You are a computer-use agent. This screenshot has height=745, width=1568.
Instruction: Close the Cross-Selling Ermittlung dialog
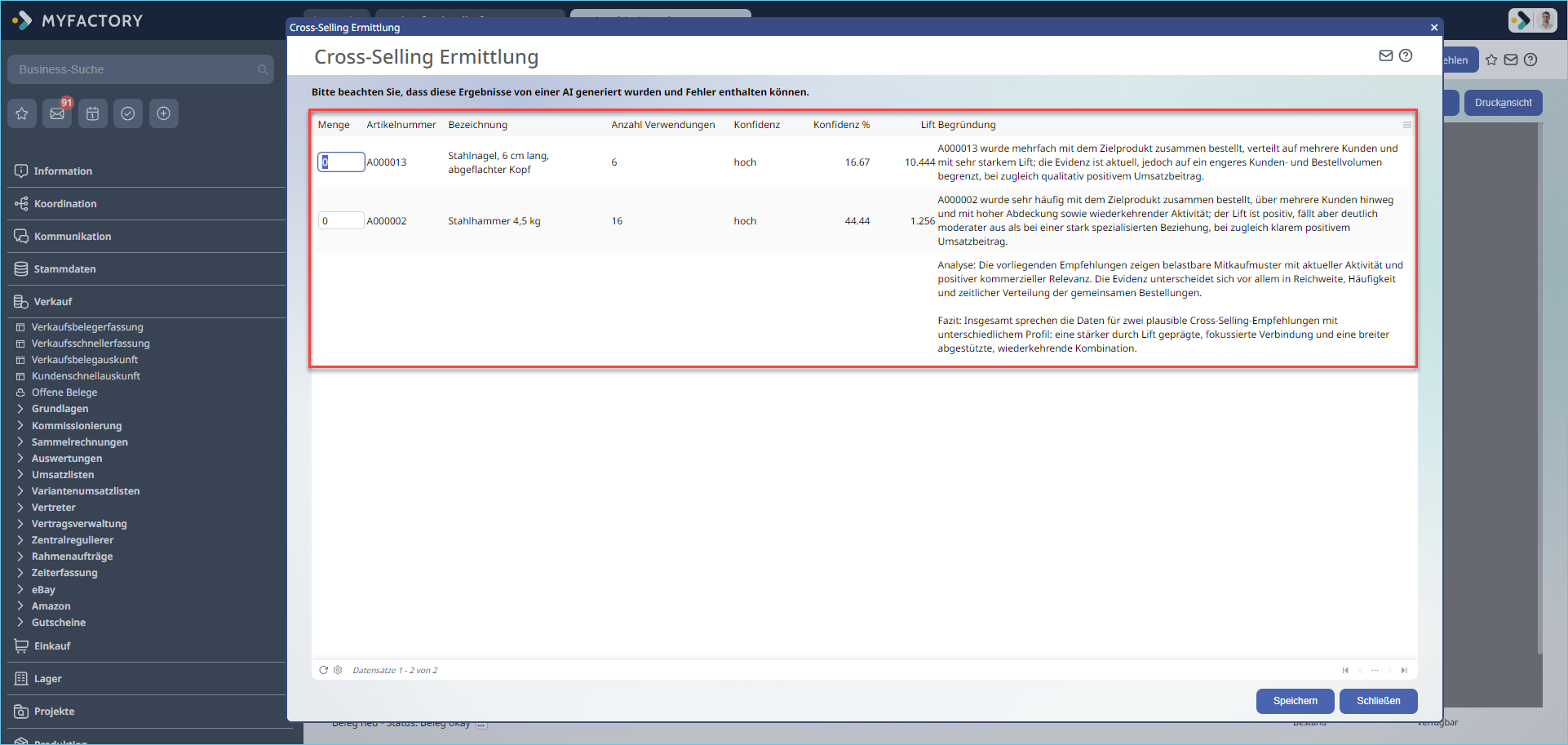[x=1434, y=28]
